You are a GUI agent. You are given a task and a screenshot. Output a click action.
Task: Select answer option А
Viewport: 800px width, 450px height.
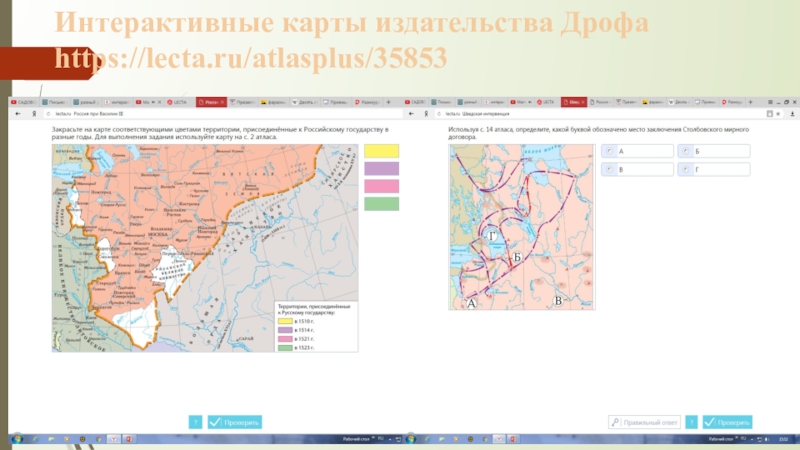click(x=637, y=150)
